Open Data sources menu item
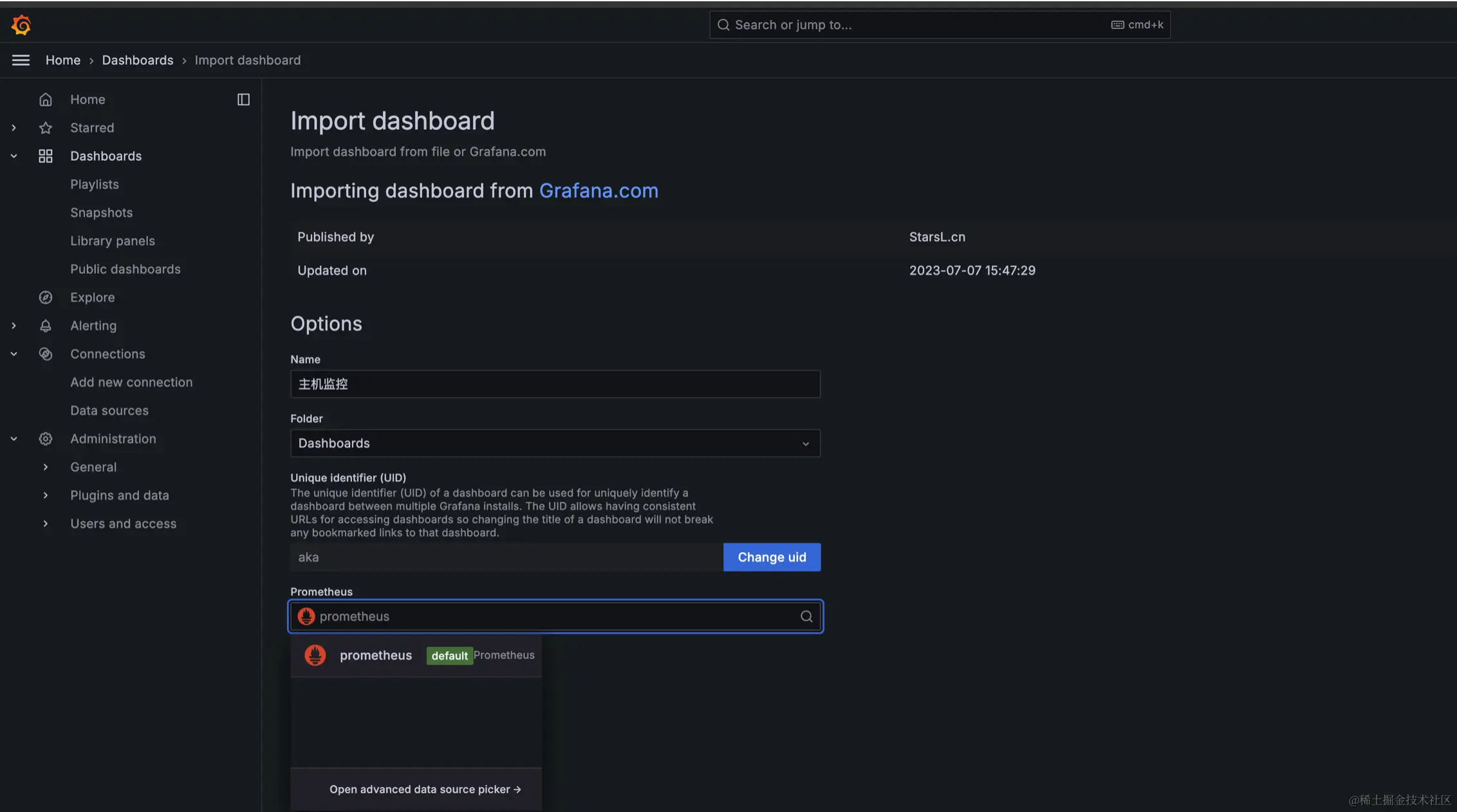Screen dimensions: 1457x812 pos(109,411)
